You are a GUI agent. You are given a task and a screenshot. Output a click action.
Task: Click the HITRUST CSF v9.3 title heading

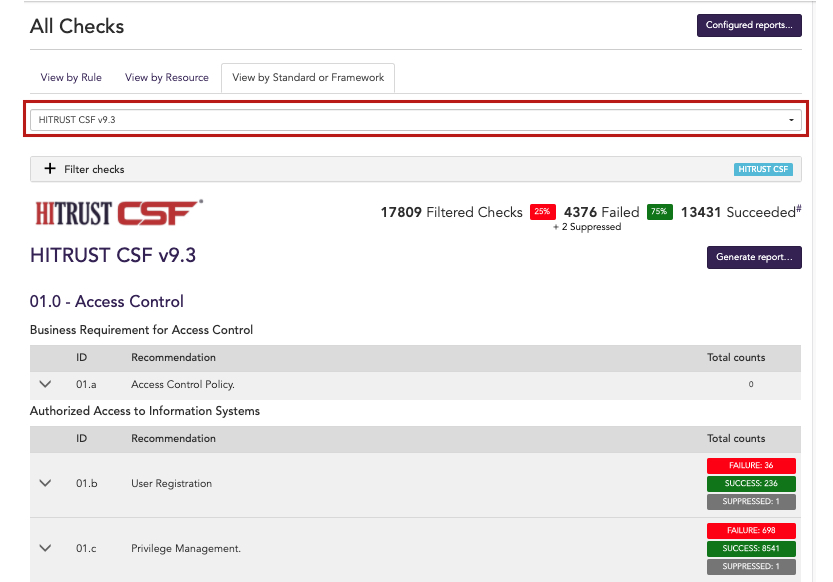pyautogui.click(x=113, y=255)
